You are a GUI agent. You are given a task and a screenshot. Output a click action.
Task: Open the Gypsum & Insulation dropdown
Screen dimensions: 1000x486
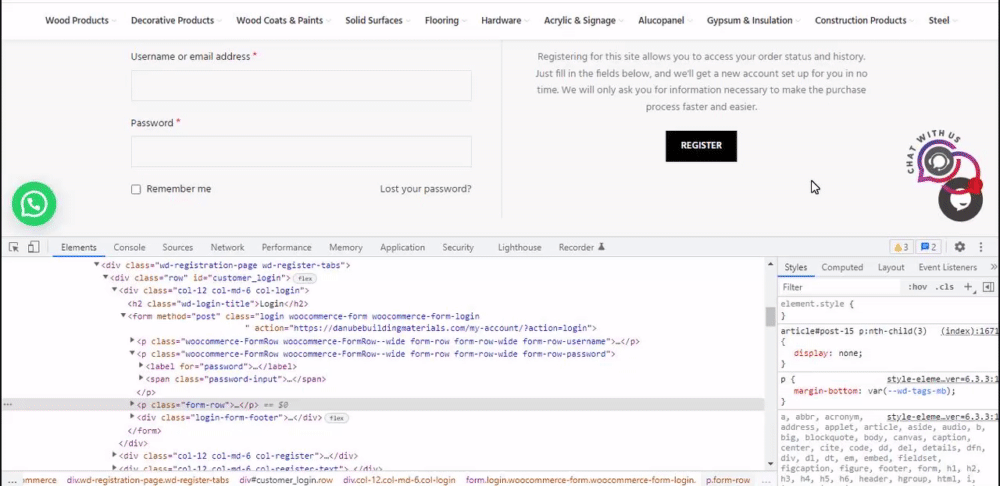click(753, 20)
